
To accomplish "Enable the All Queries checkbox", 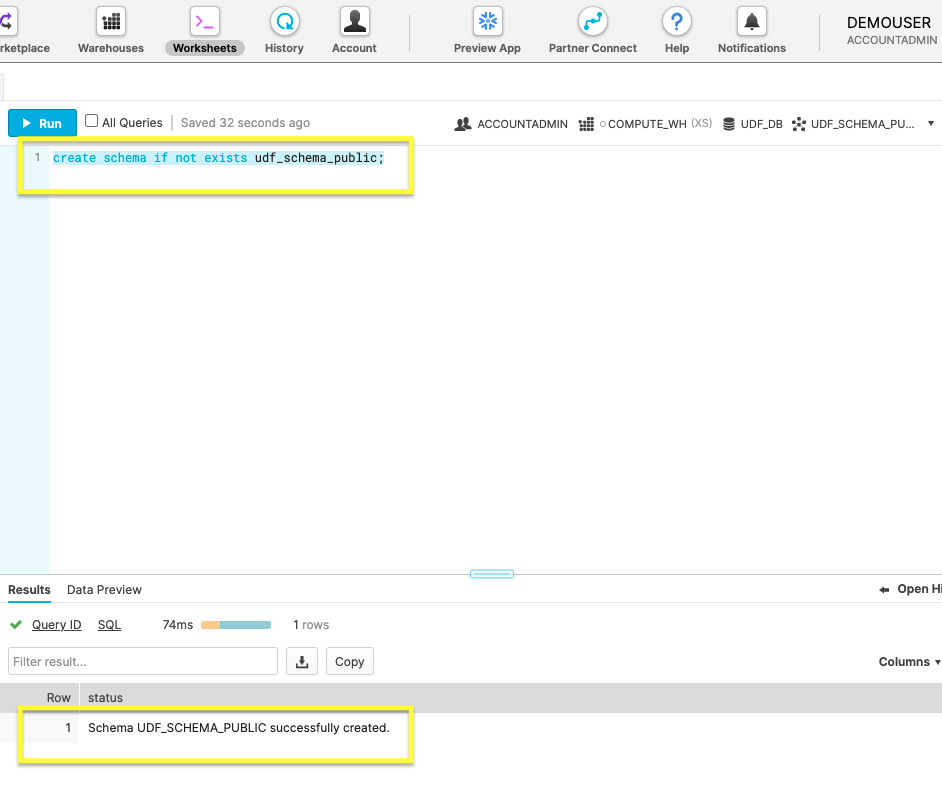I will (x=92, y=121).
